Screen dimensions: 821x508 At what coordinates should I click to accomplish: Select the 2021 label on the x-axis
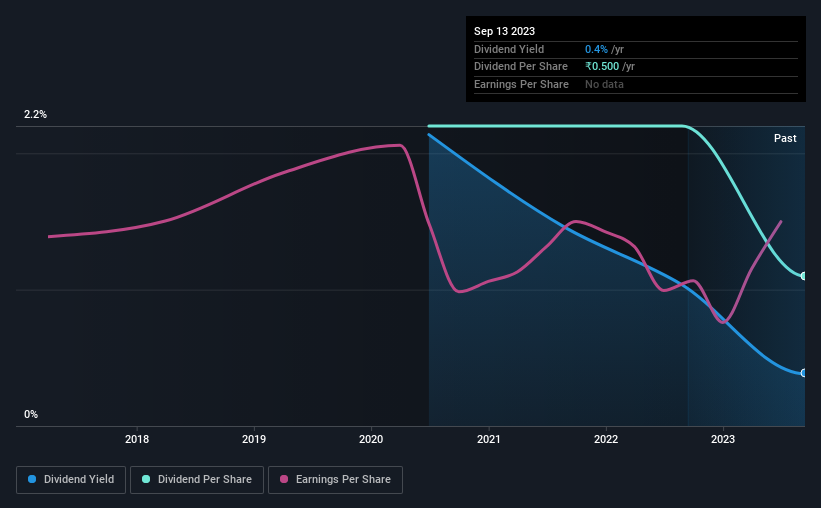pos(489,439)
